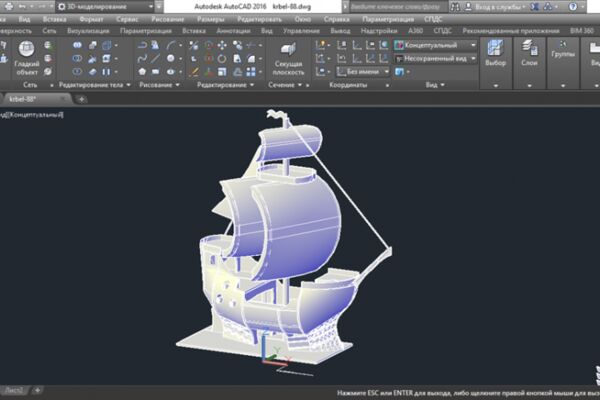Click the keyword search input field

pyautogui.click(x=397, y=7)
